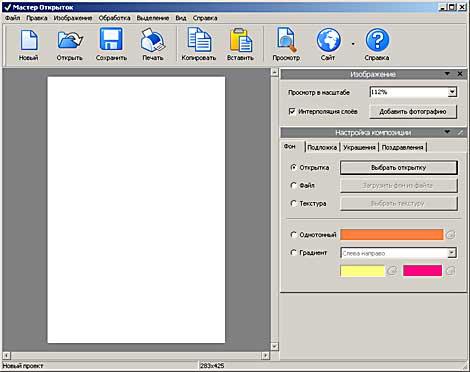Open the Изображение menu

(x=73, y=18)
